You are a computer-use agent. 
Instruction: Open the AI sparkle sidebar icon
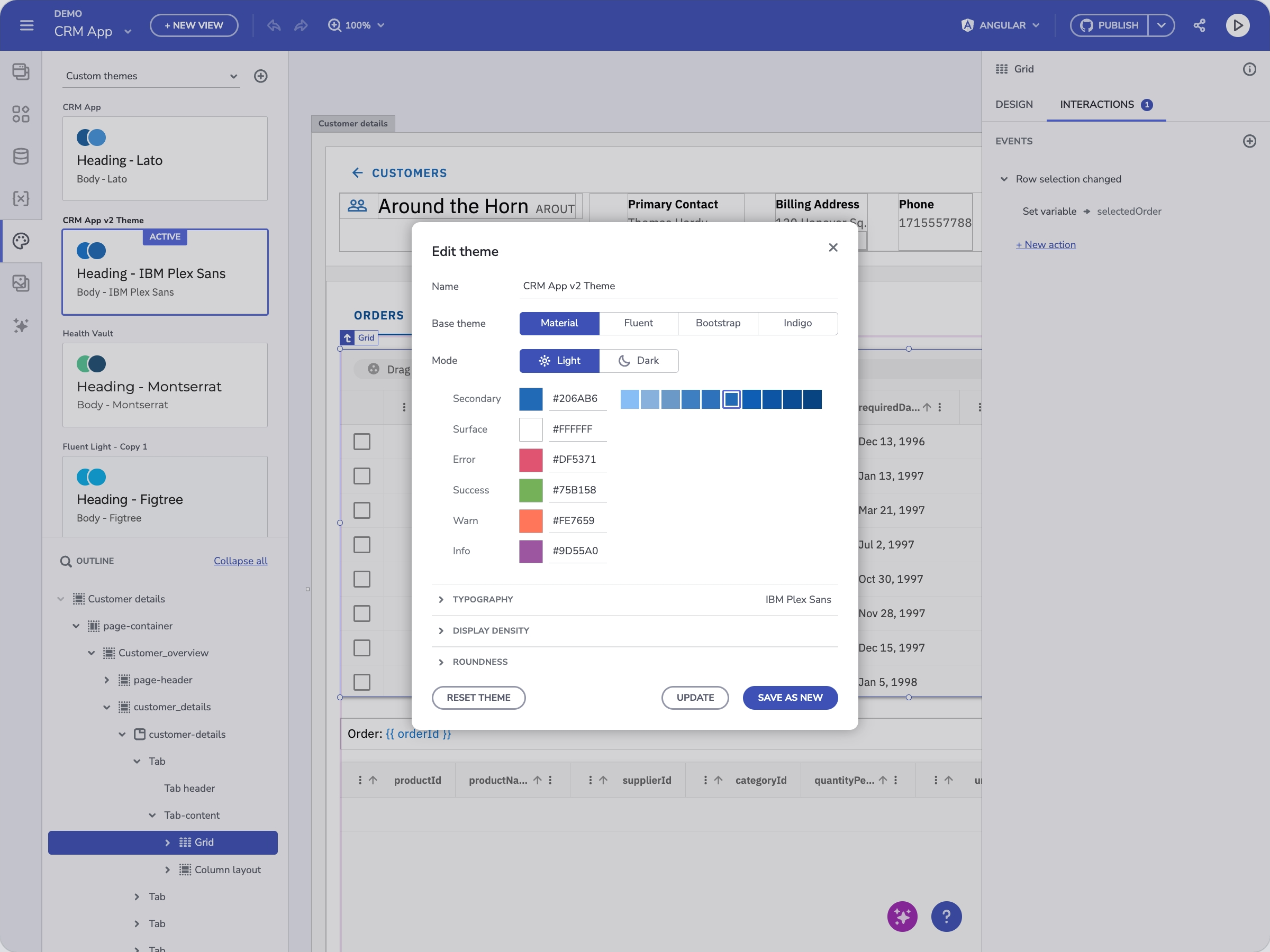[x=21, y=325]
